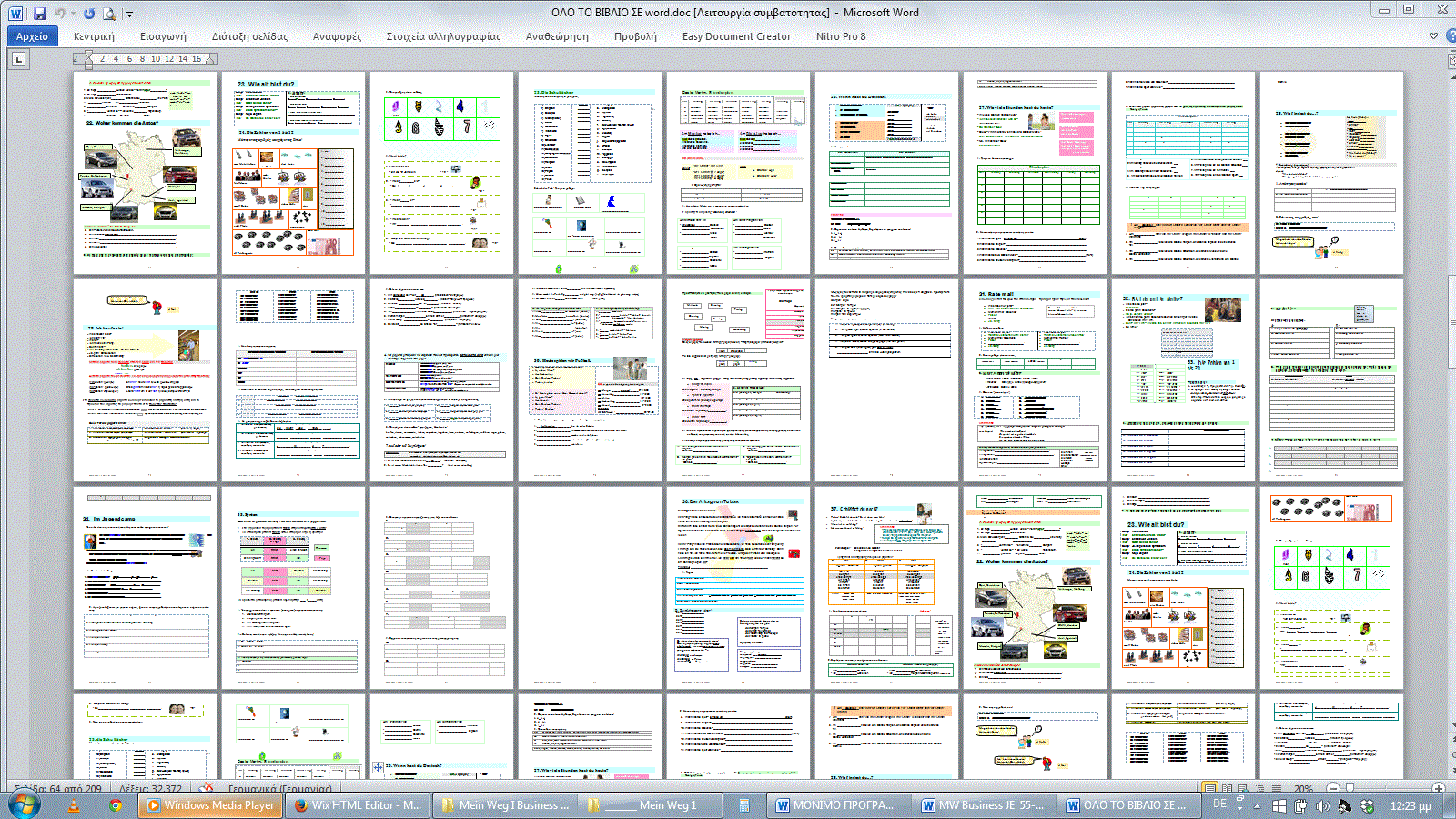1456x819 pixels.
Task: Open the Windows Start menu orb
Action: pyautogui.click(x=24, y=805)
